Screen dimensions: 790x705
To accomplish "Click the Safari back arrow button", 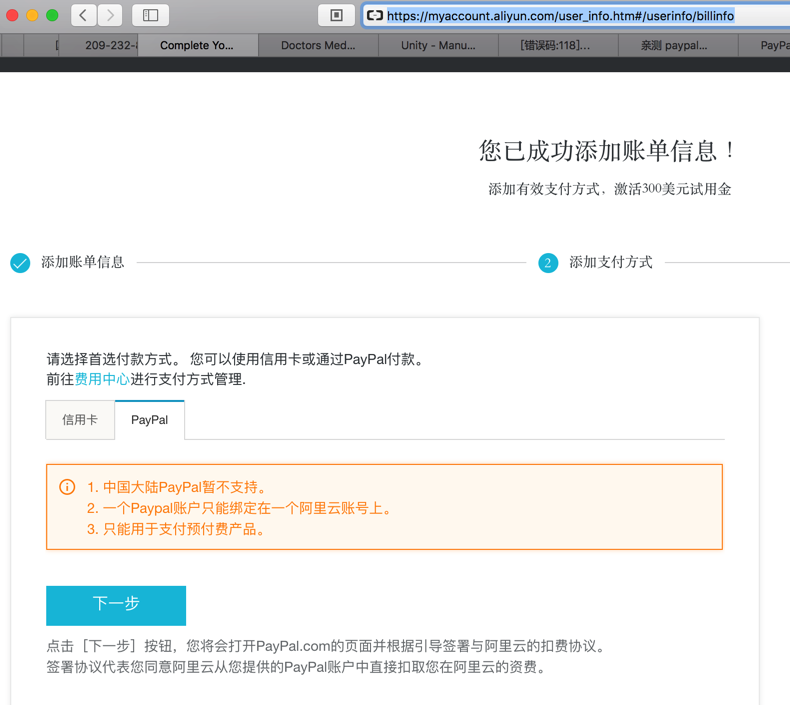I will pyautogui.click(x=84, y=15).
